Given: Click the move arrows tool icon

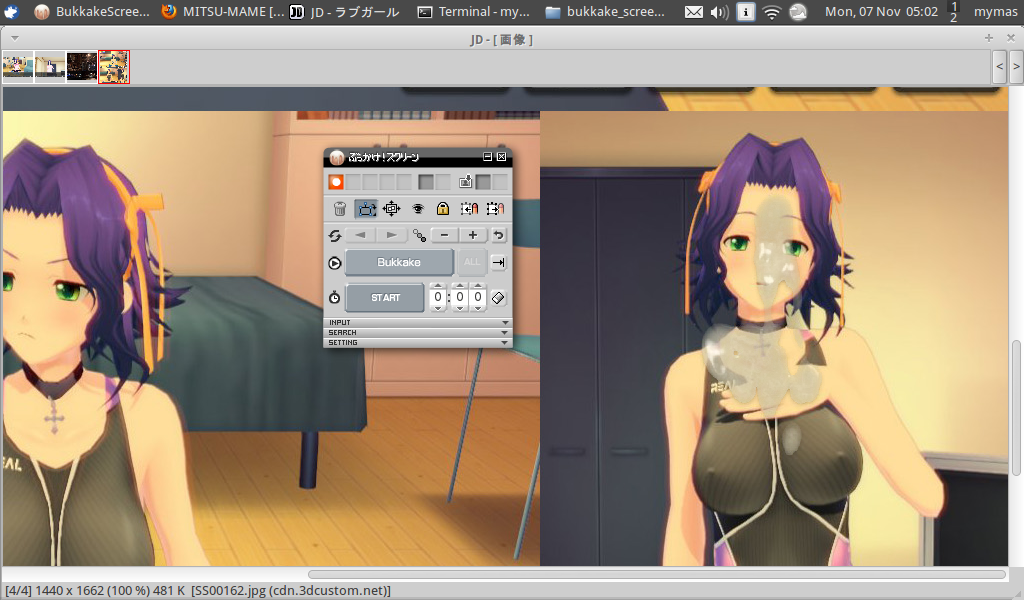Looking at the screenshot, I should [392, 209].
